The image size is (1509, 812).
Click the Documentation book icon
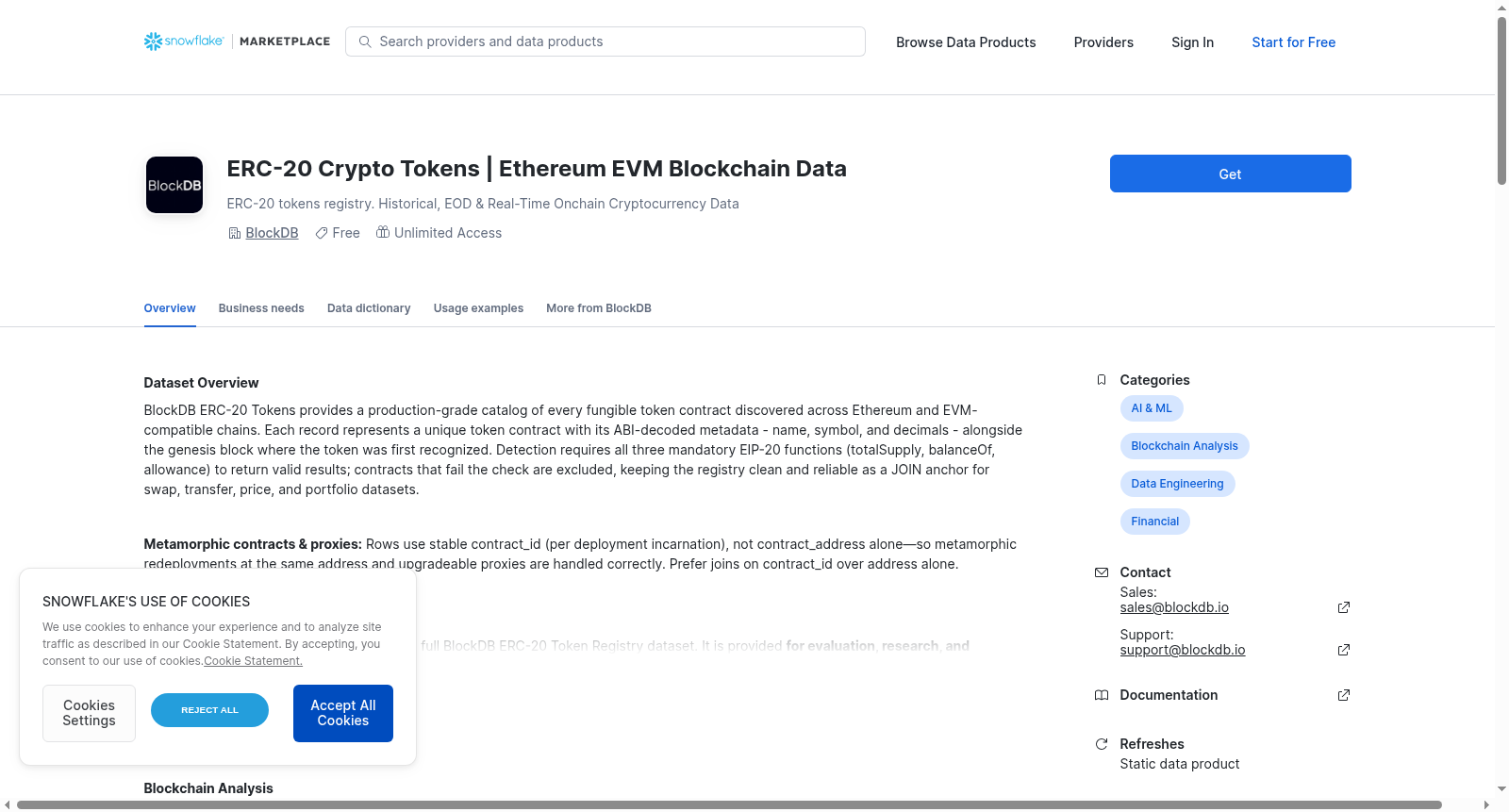click(1102, 695)
